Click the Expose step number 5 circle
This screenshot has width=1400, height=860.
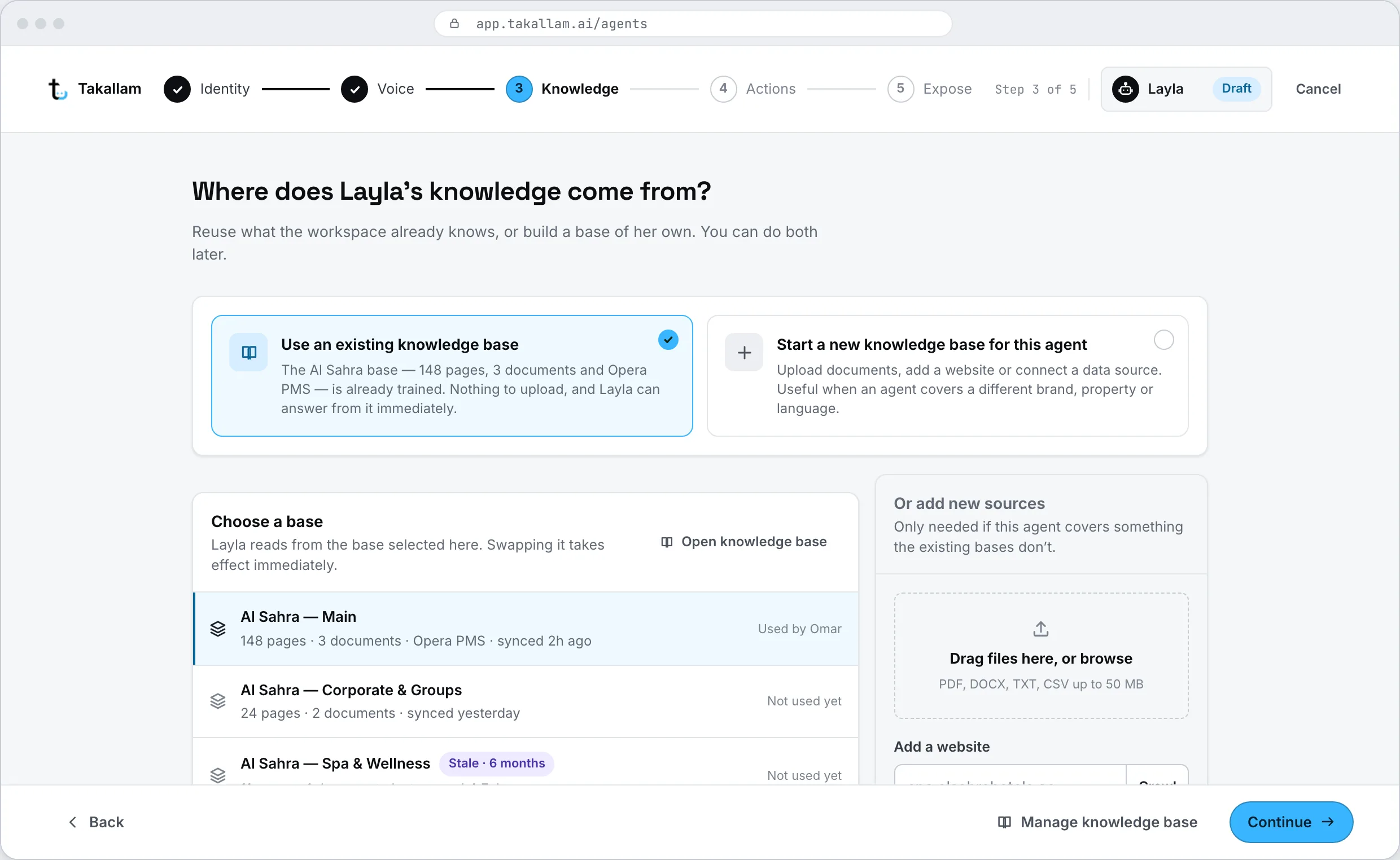coord(900,89)
